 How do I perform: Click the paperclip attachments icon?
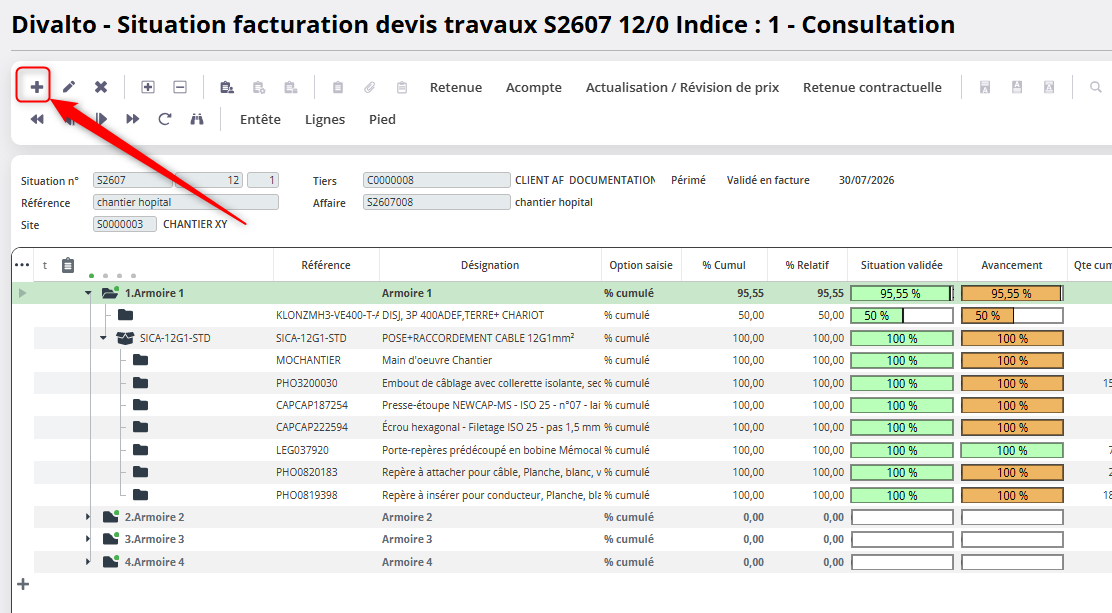[369, 87]
